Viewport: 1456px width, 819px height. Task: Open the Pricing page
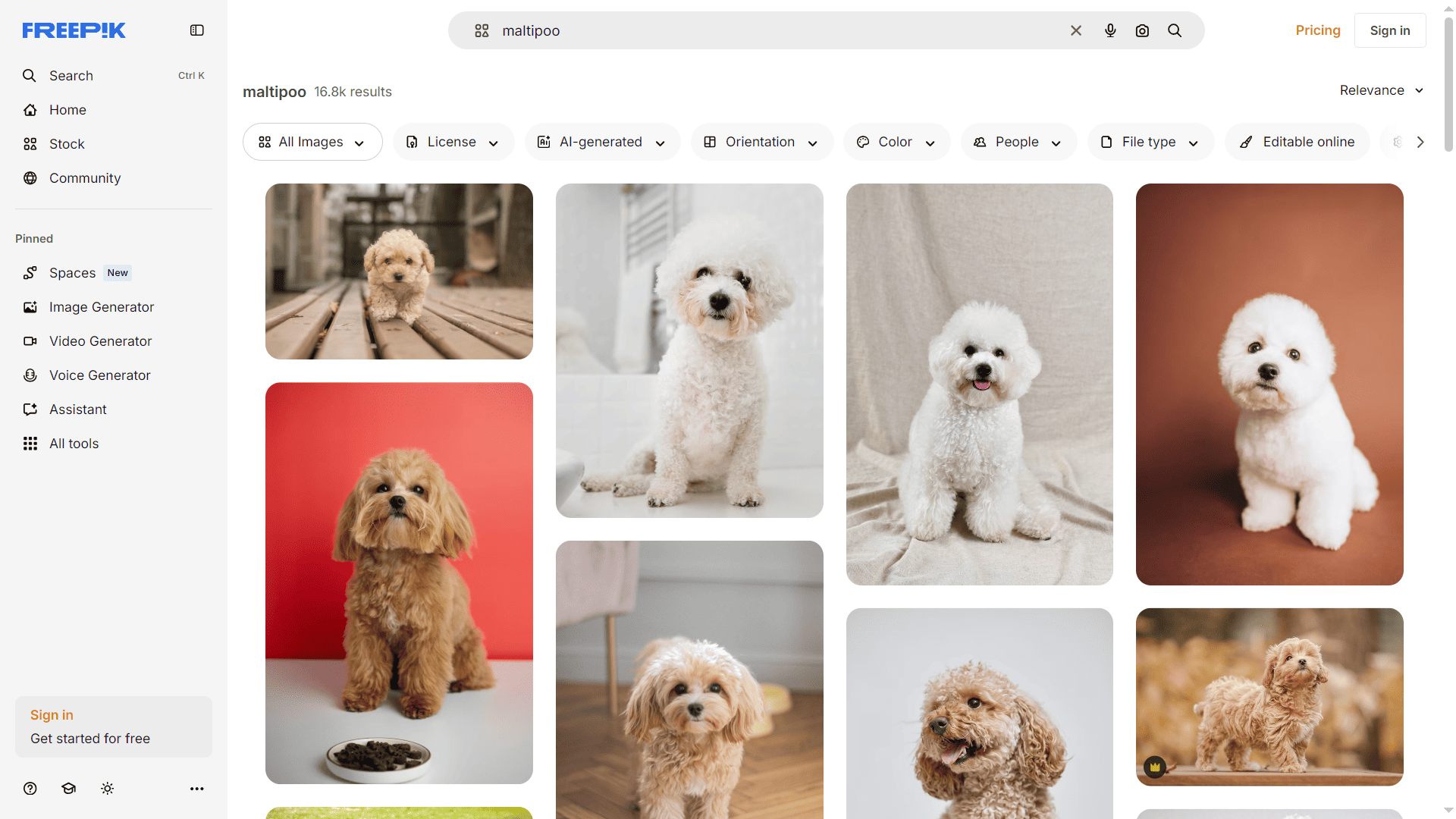tap(1318, 30)
